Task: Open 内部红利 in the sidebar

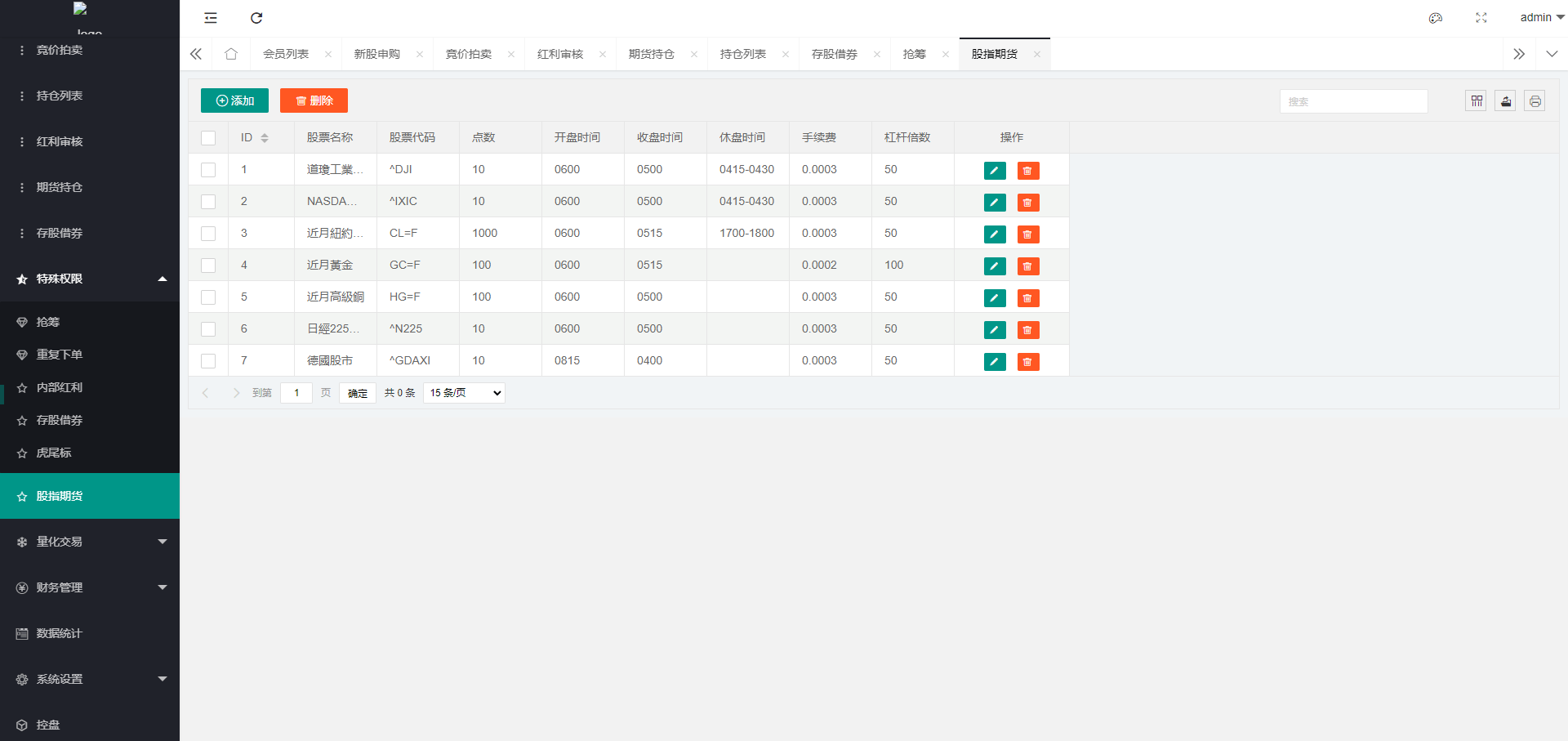Action: pos(60,387)
